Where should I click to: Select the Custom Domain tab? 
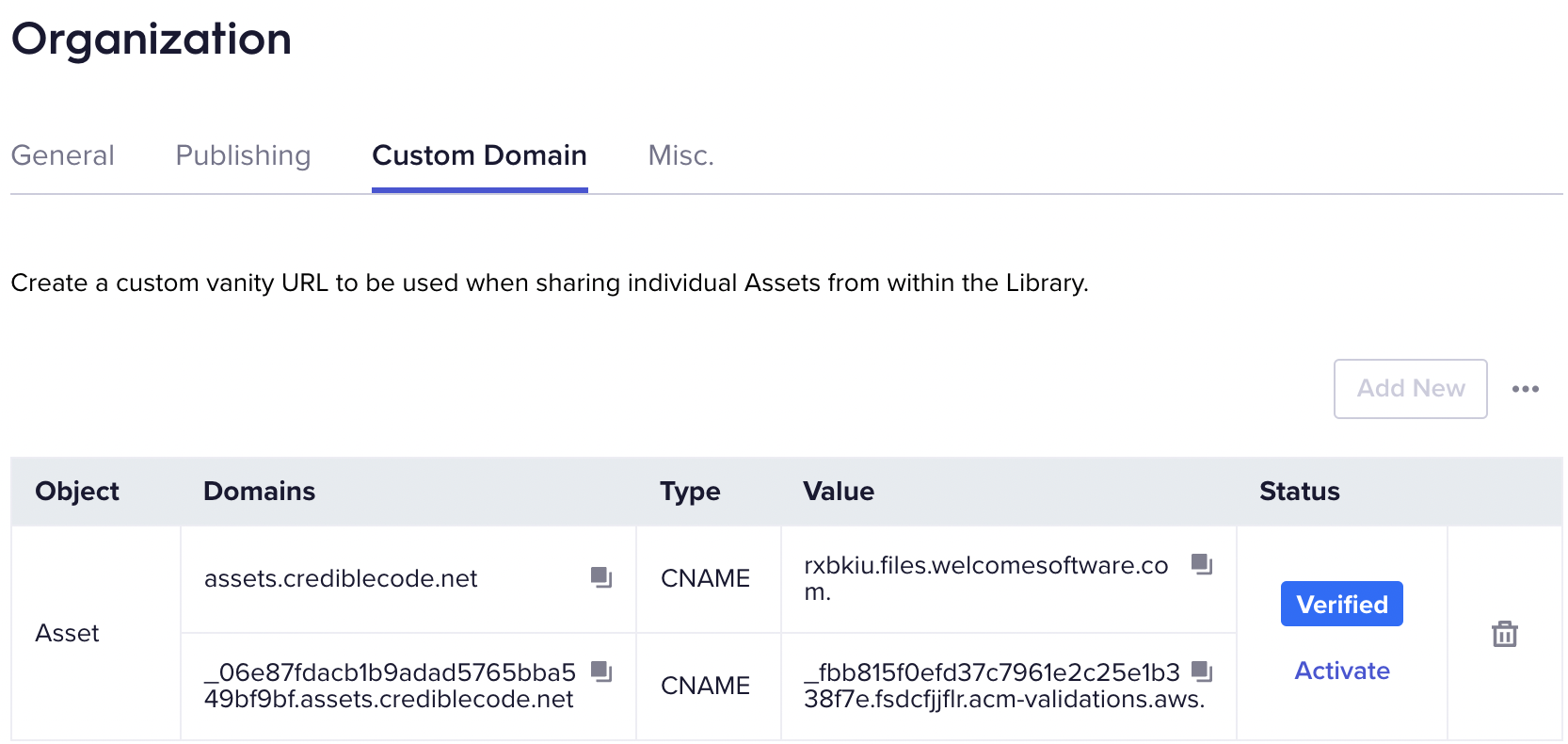480,155
